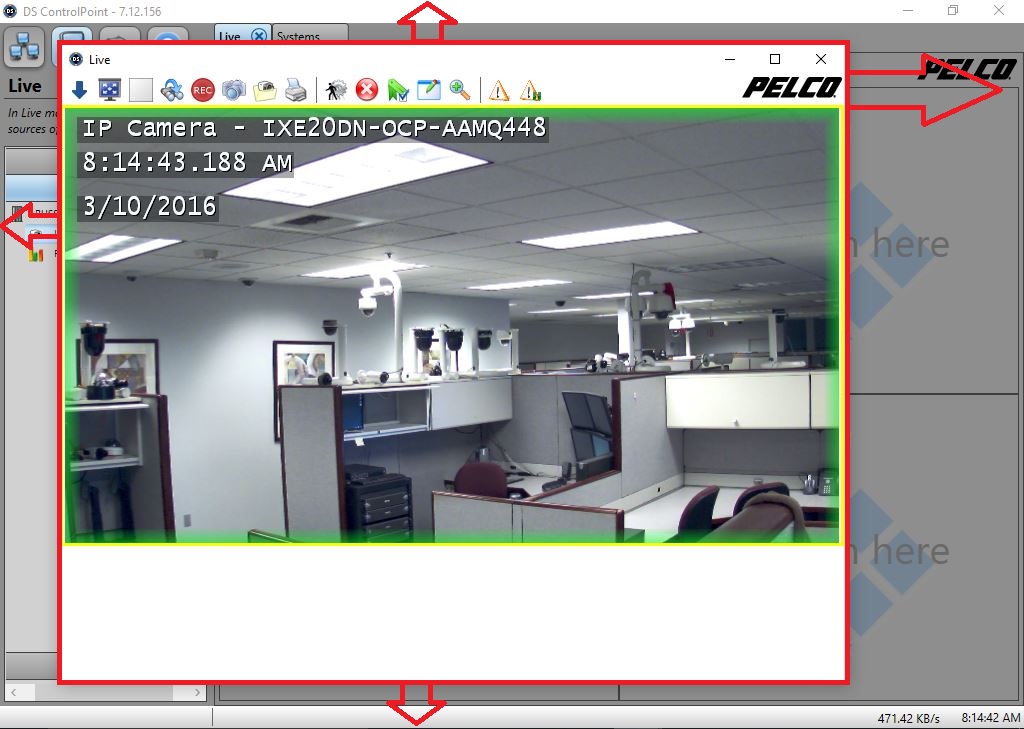This screenshot has height=729, width=1024.
Task: Take a snapshot using the camera icon
Action: [x=234, y=89]
